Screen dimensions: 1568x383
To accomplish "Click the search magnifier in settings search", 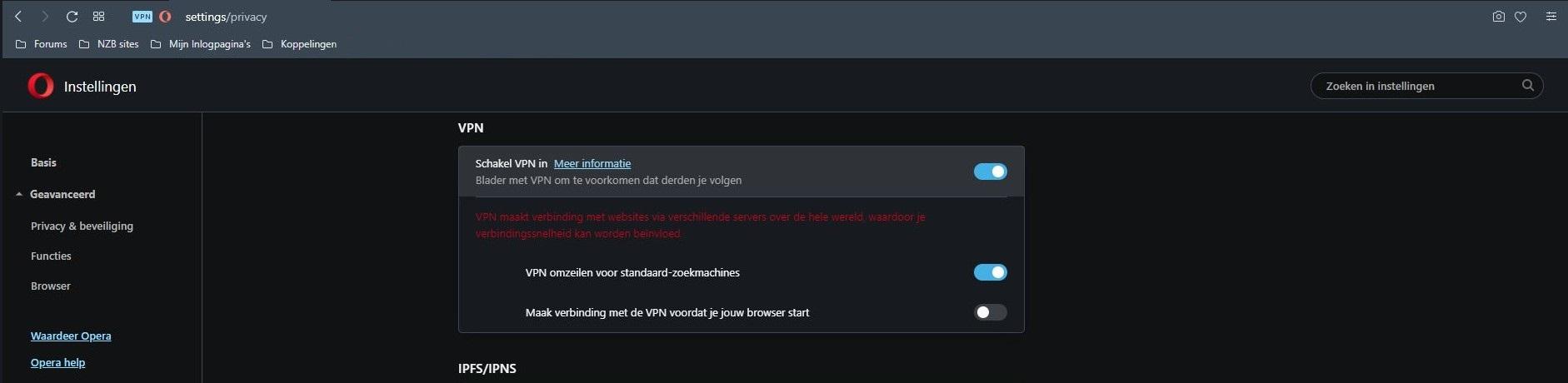I will pyautogui.click(x=1527, y=85).
